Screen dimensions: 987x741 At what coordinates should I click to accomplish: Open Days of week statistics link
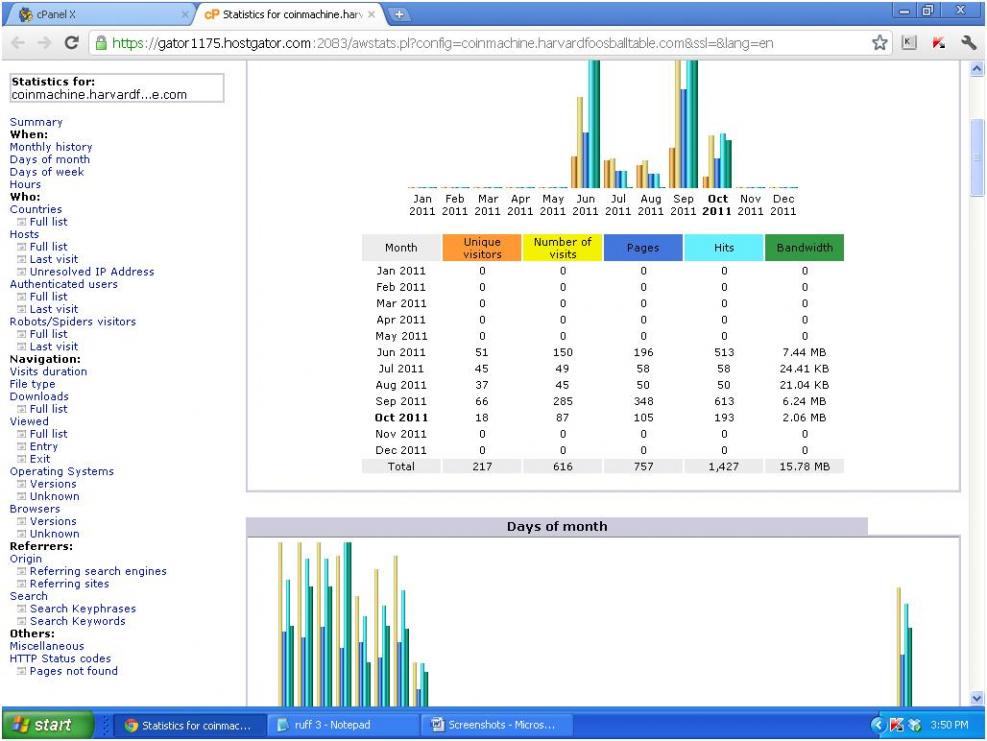(47, 172)
